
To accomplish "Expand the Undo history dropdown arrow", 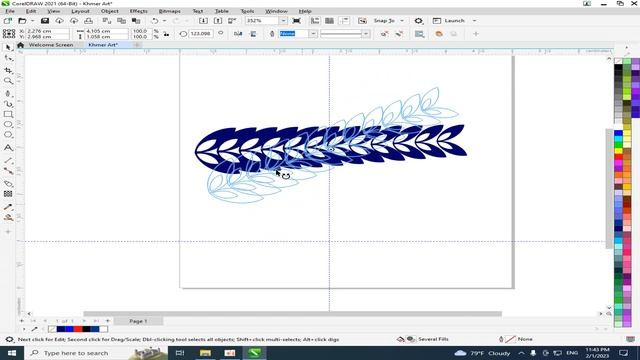I will click(165, 21).
